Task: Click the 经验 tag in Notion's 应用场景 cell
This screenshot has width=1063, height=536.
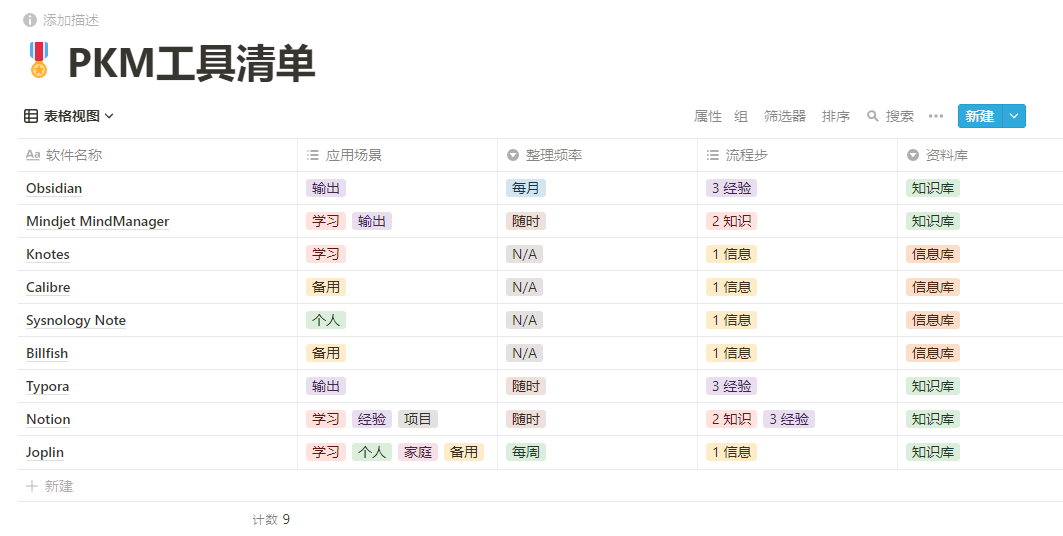Action: (372, 419)
